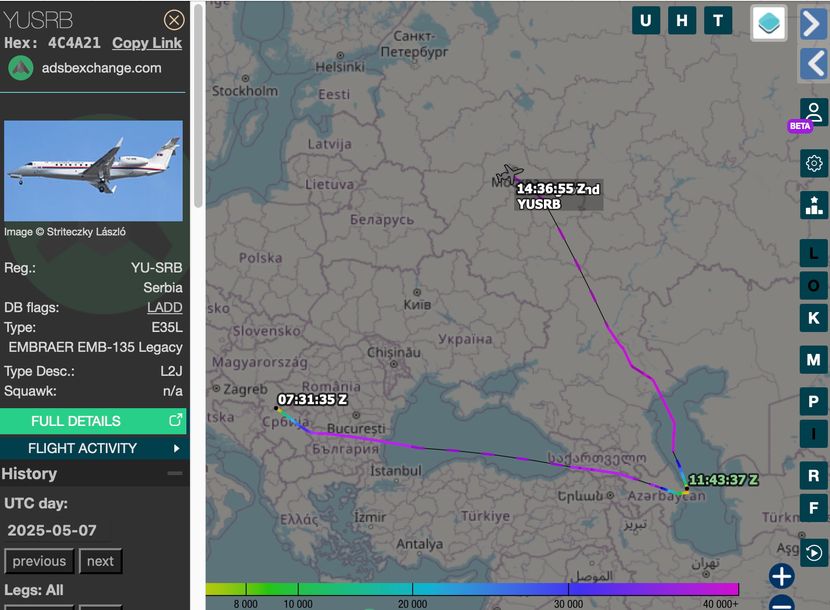Click the adsbexchange.com logo icon
This screenshot has height=610, width=830.
point(21,68)
